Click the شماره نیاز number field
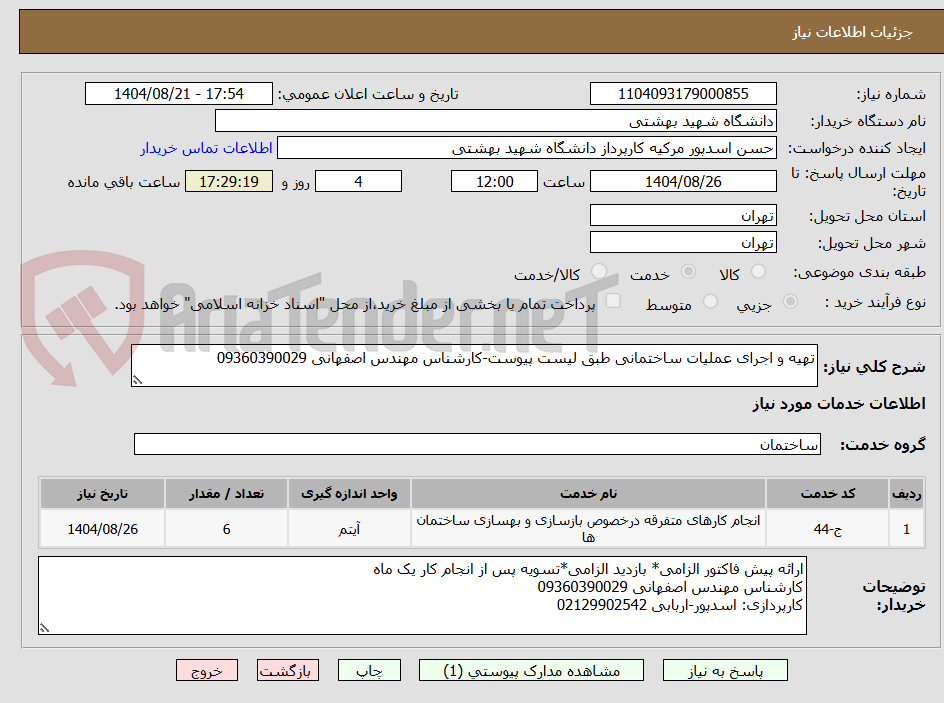This screenshot has width=944, height=703. 683,93
